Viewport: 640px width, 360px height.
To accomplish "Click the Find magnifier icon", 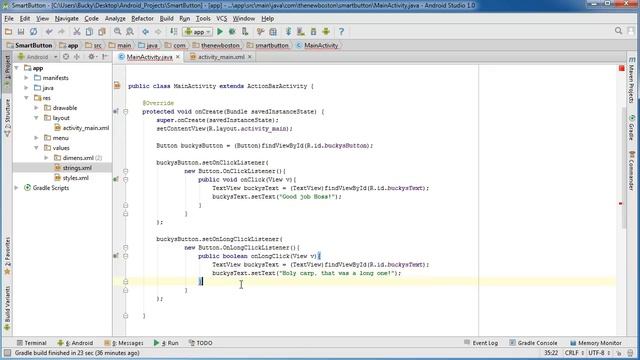I will pyautogui.click(x=118, y=31).
